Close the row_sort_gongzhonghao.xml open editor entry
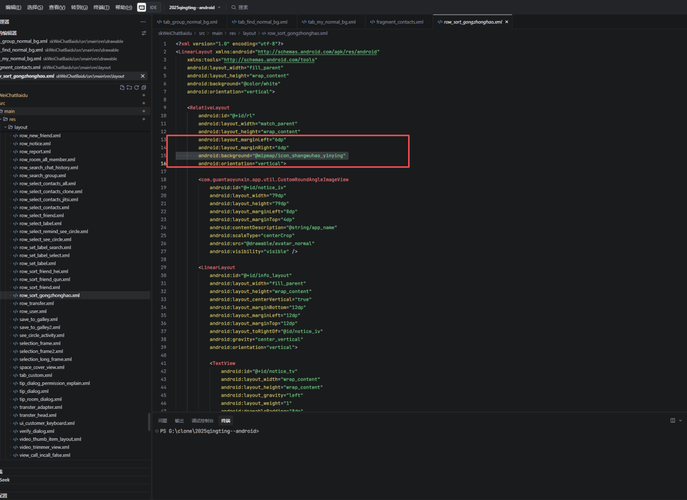687x500 pixels. pyautogui.click(x=143, y=76)
